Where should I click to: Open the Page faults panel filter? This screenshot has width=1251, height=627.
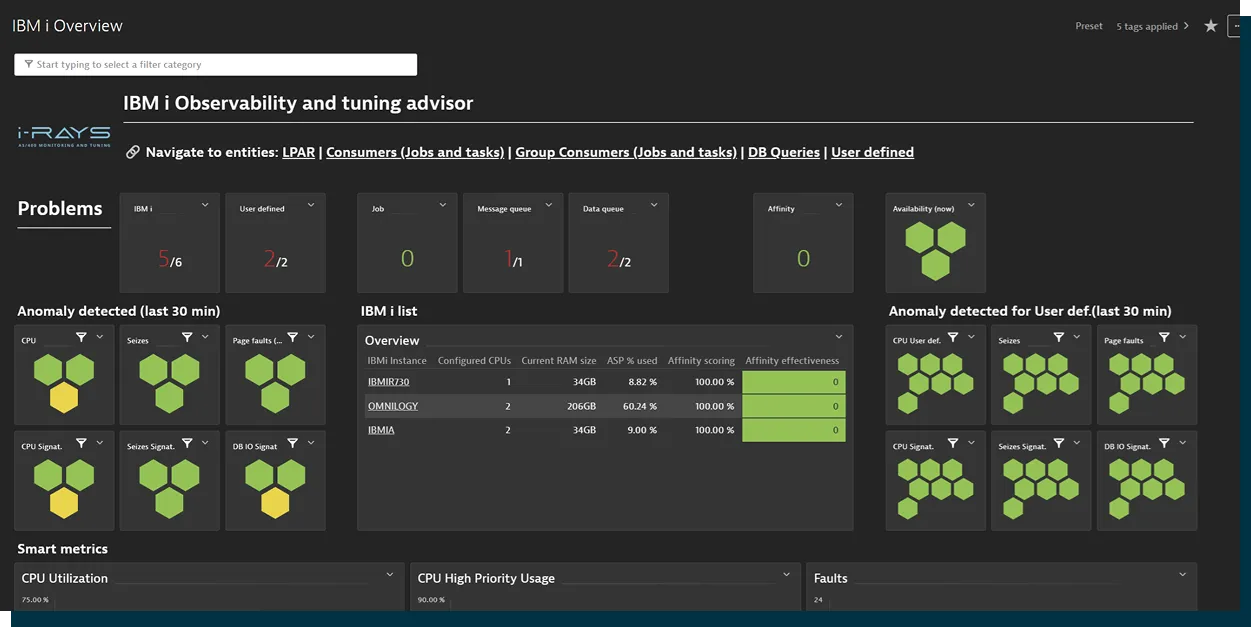[292, 337]
